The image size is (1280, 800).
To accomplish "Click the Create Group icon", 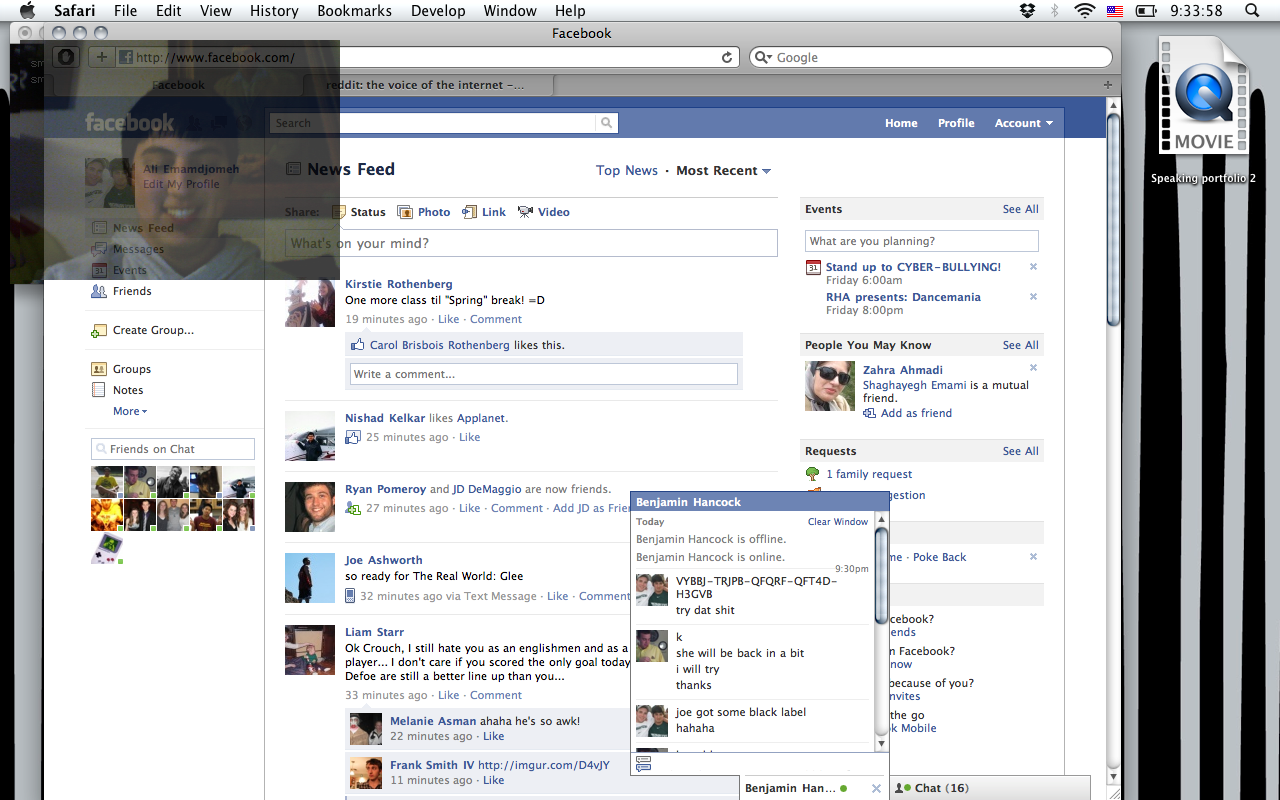I will coord(98,331).
